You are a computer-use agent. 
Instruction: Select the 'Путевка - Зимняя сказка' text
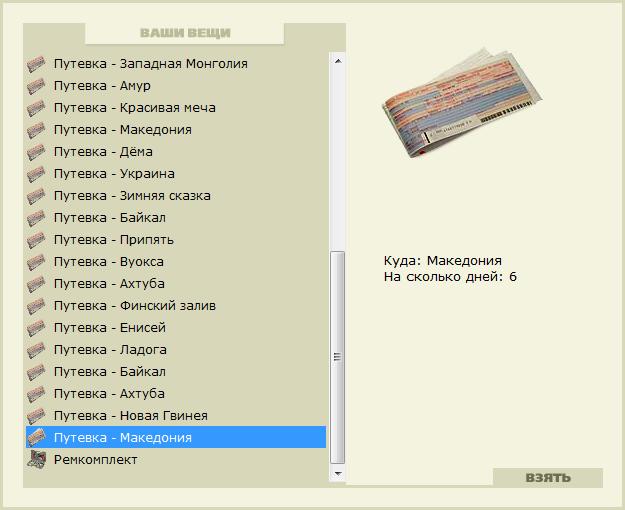pyautogui.click(x=132, y=196)
